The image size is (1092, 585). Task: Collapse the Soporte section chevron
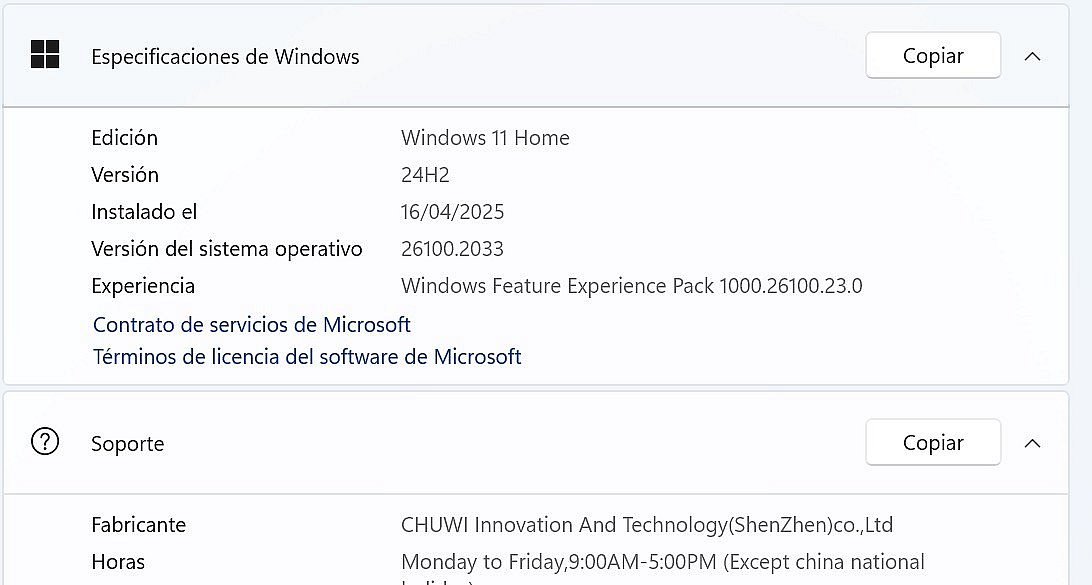pos(1033,443)
